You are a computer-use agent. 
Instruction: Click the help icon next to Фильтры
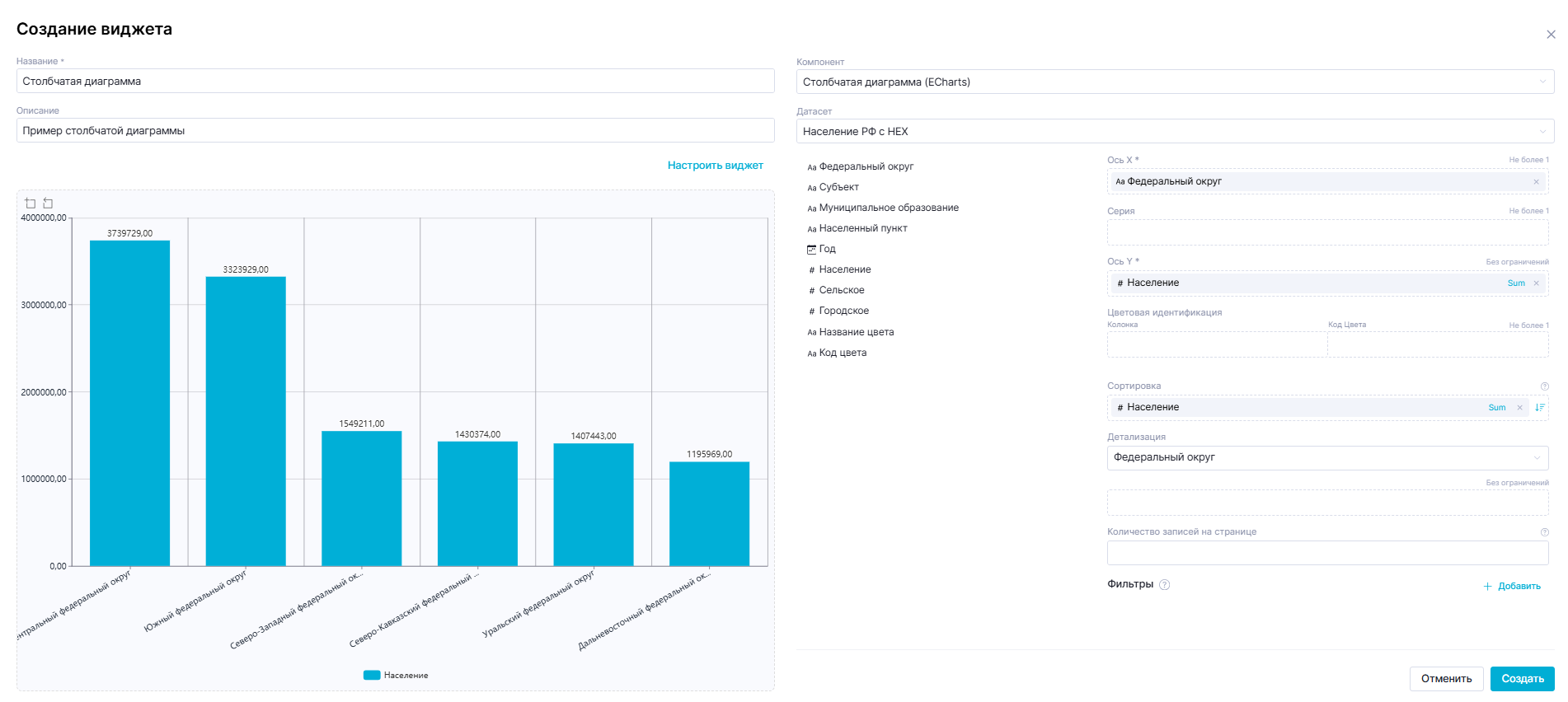click(x=1164, y=585)
